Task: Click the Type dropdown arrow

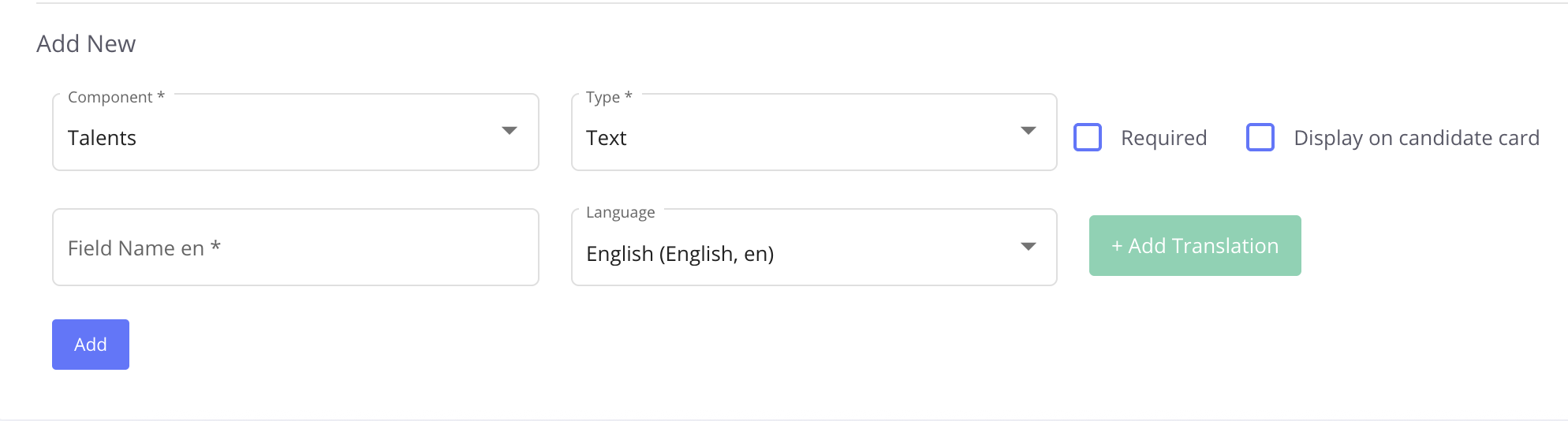Action: [x=1028, y=131]
